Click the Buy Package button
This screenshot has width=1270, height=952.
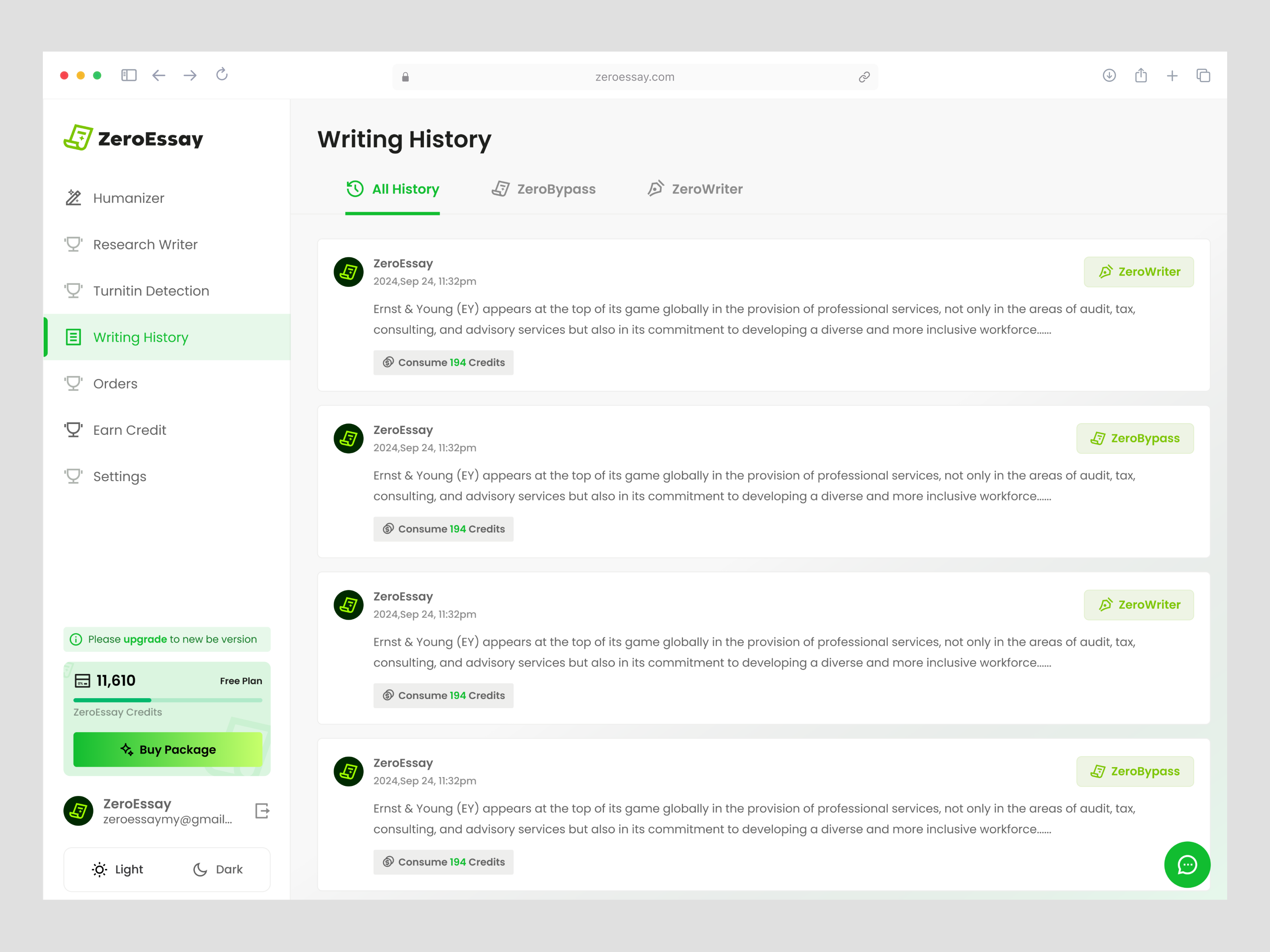[x=167, y=749]
